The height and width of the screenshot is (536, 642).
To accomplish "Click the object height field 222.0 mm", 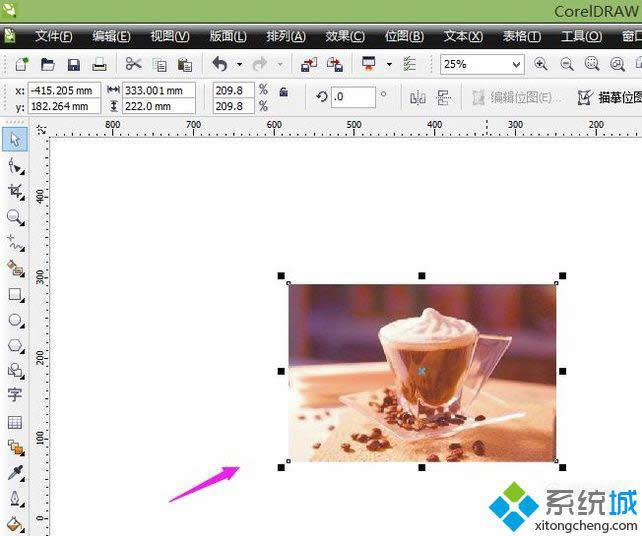I will pos(159,106).
